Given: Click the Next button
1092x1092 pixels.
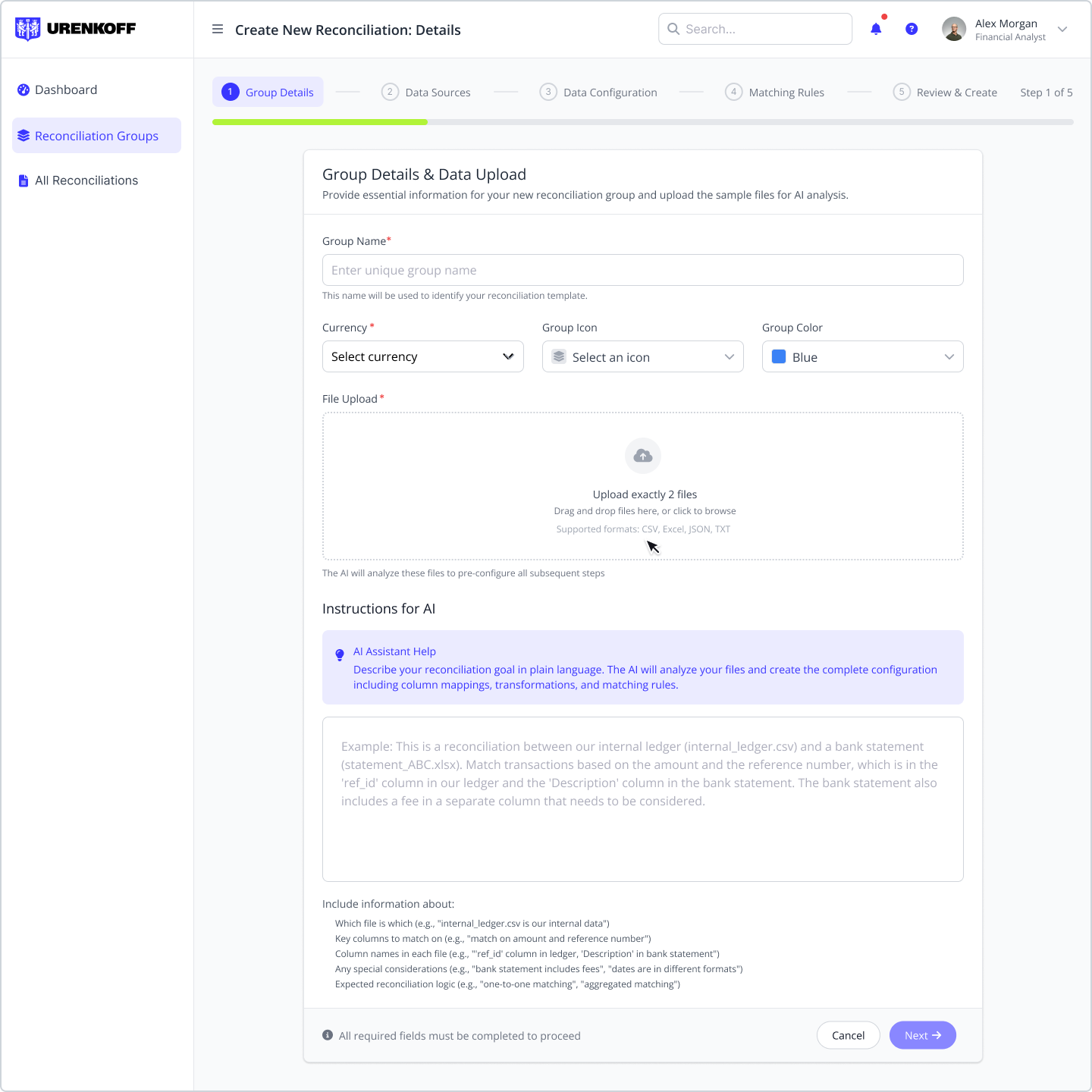Looking at the screenshot, I should coord(923,1035).
